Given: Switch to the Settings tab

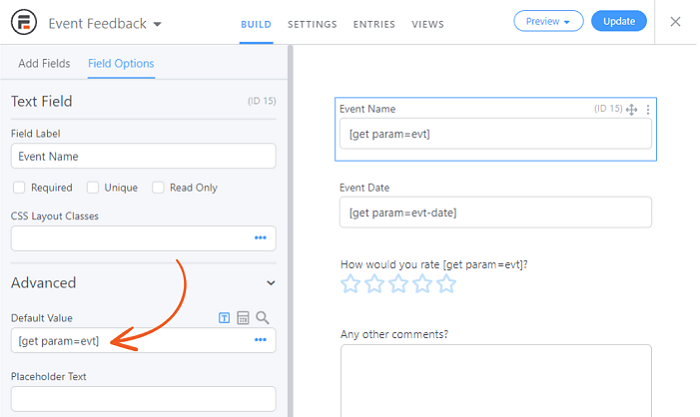Looking at the screenshot, I should (x=312, y=25).
